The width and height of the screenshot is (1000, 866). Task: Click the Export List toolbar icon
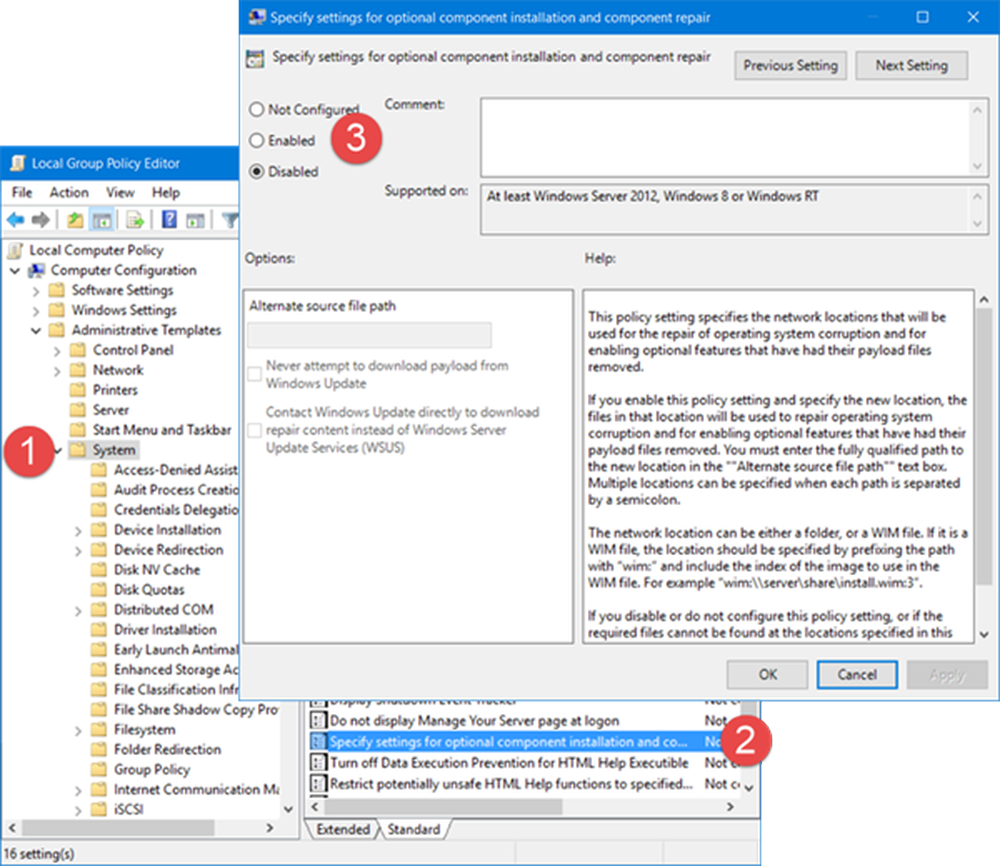(136, 220)
